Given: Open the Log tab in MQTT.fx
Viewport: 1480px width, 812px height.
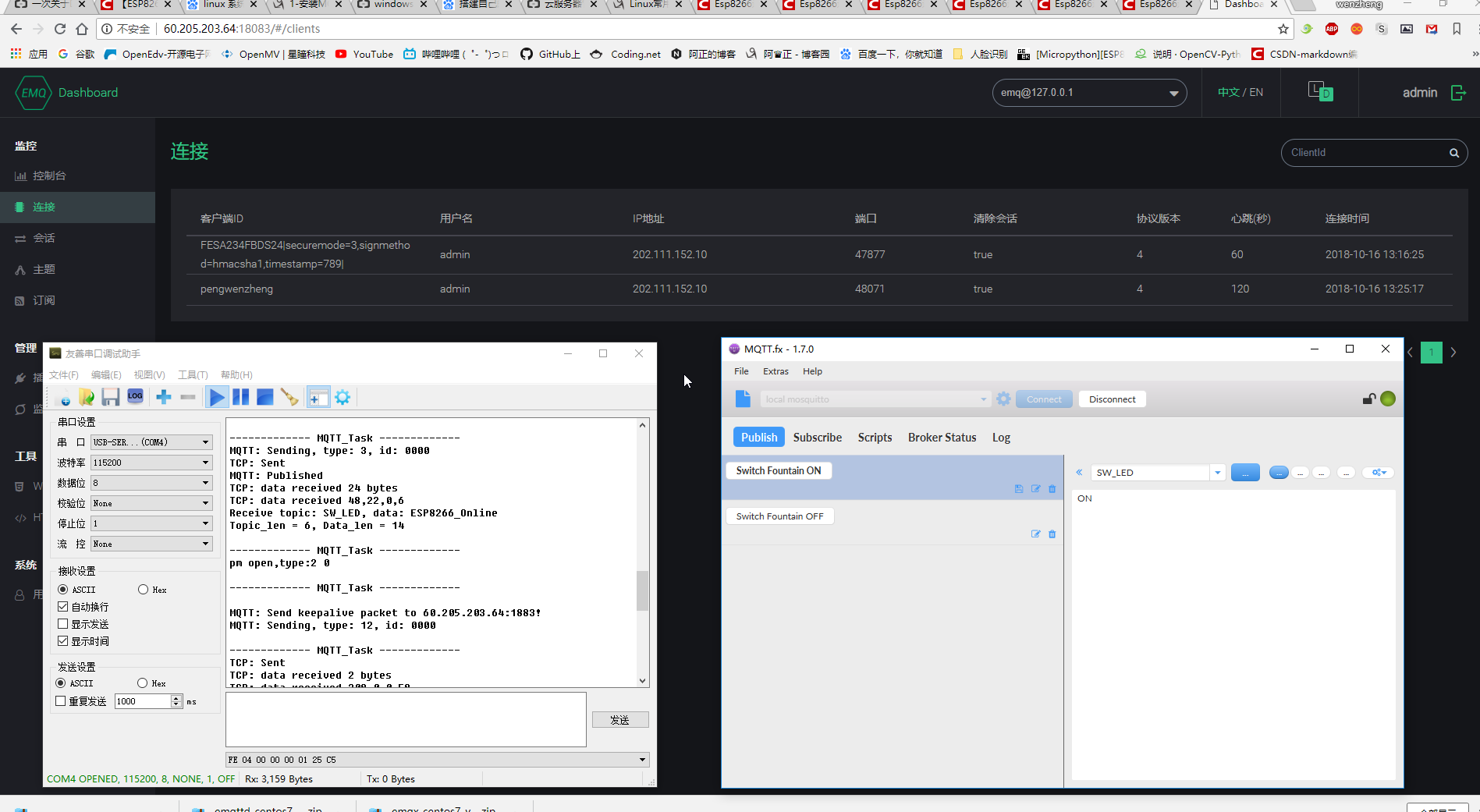Looking at the screenshot, I should click(x=1001, y=438).
